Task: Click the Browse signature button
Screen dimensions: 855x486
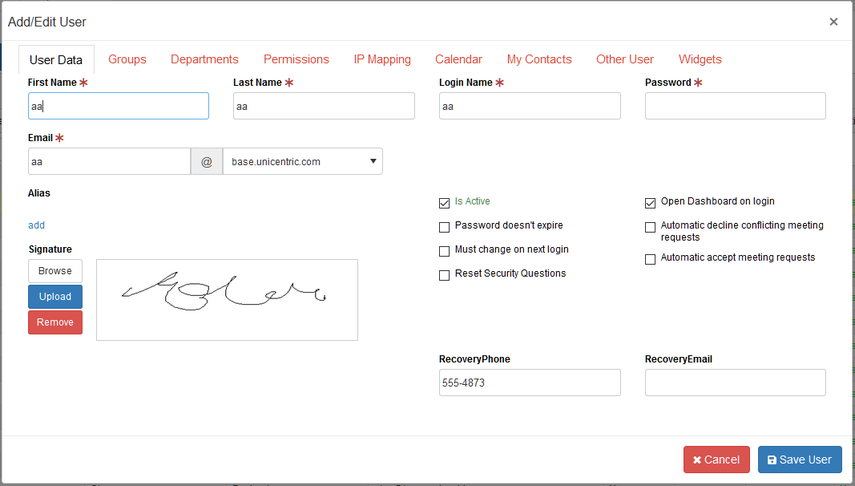Action: tap(55, 271)
